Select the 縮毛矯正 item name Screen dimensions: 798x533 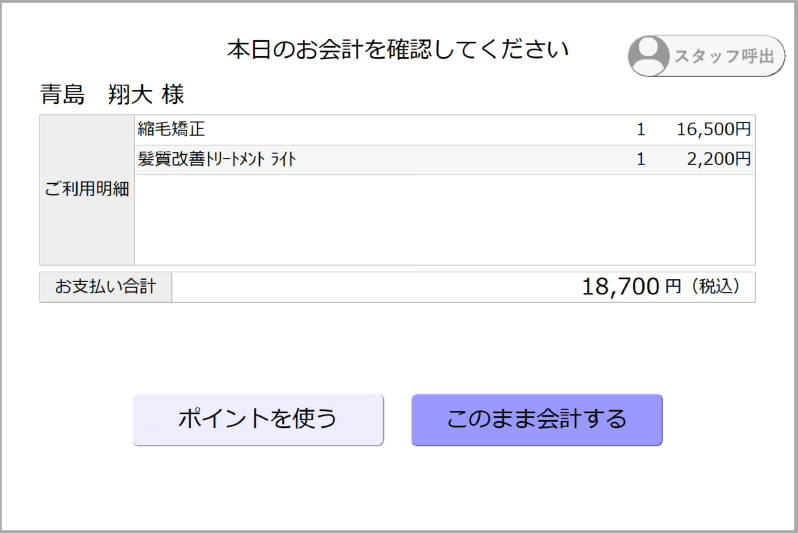pyautogui.click(x=172, y=129)
